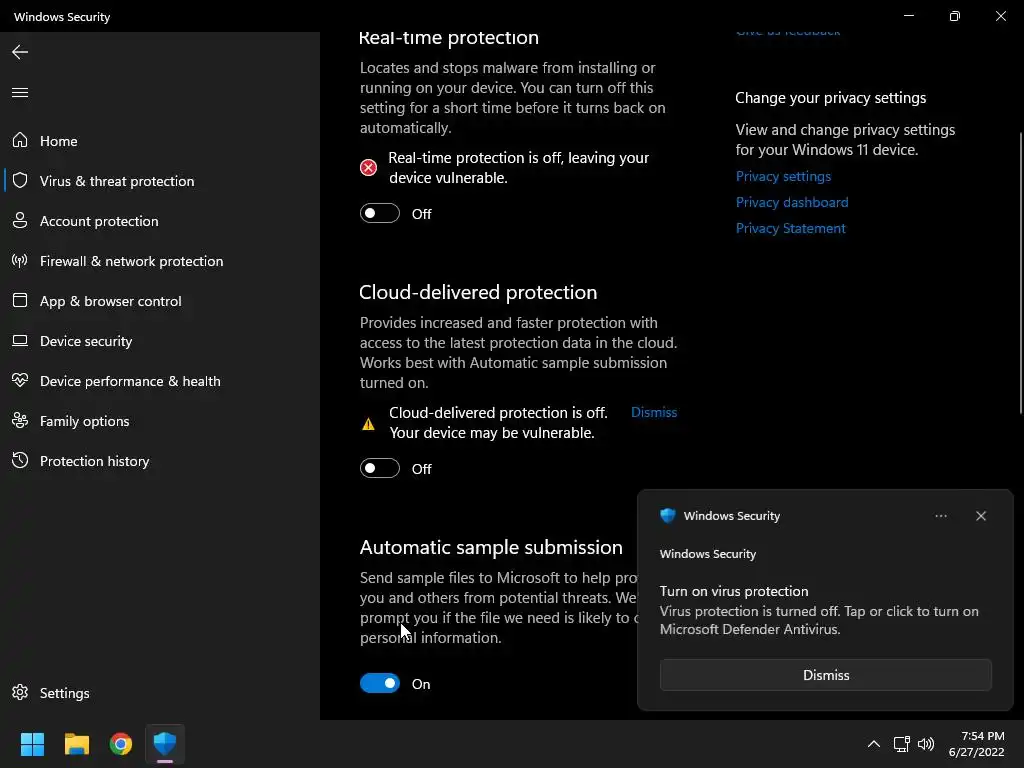
Task: Open the Privacy Statement link
Action: [x=790, y=229]
